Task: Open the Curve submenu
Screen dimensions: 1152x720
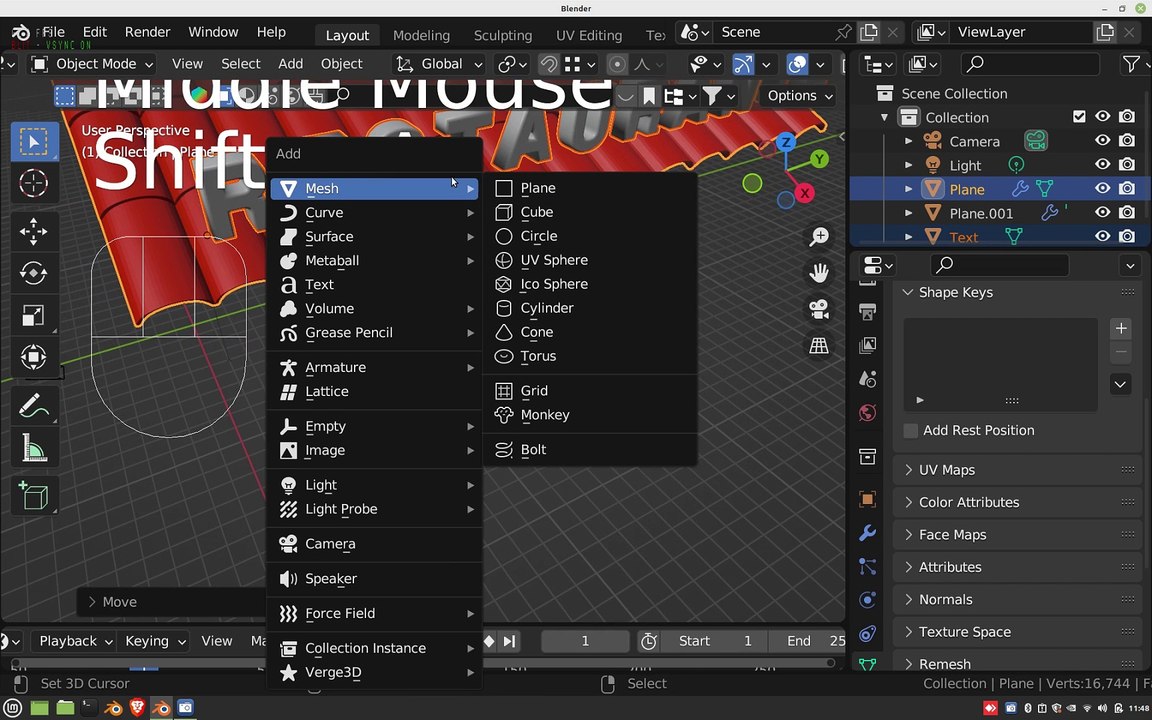Action: (x=375, y=212)
